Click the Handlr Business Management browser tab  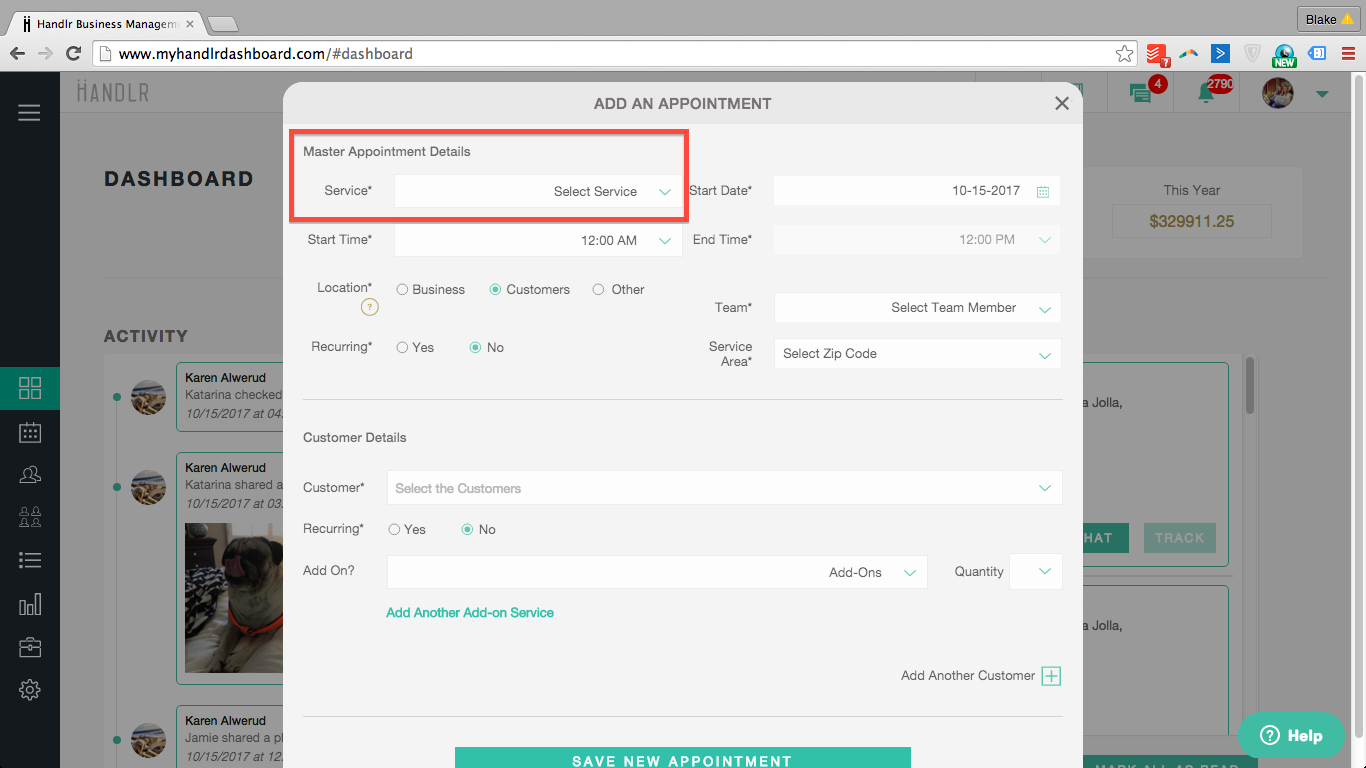[100, 23]
